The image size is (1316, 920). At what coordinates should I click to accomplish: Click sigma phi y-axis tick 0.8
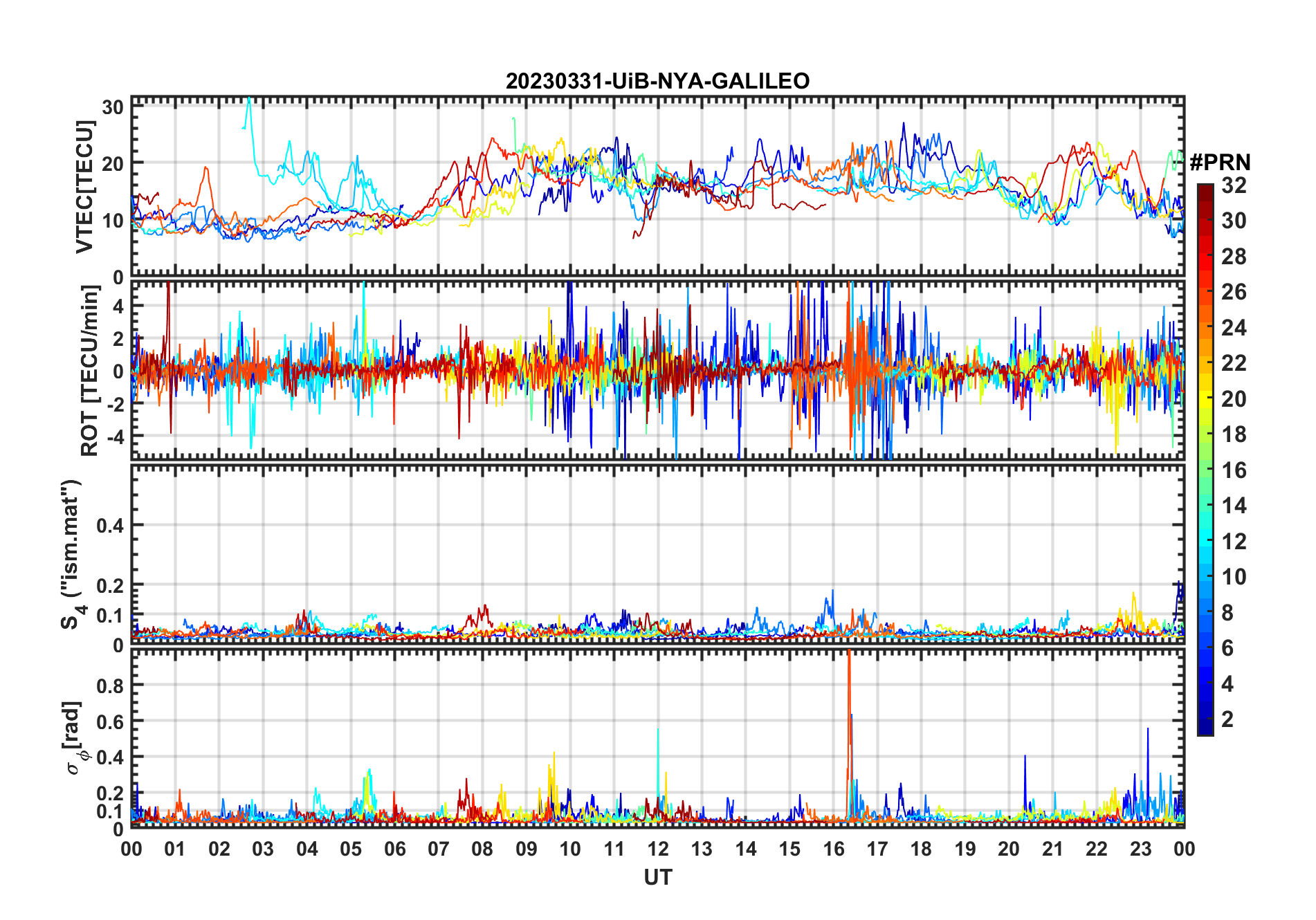click(110, 686)
